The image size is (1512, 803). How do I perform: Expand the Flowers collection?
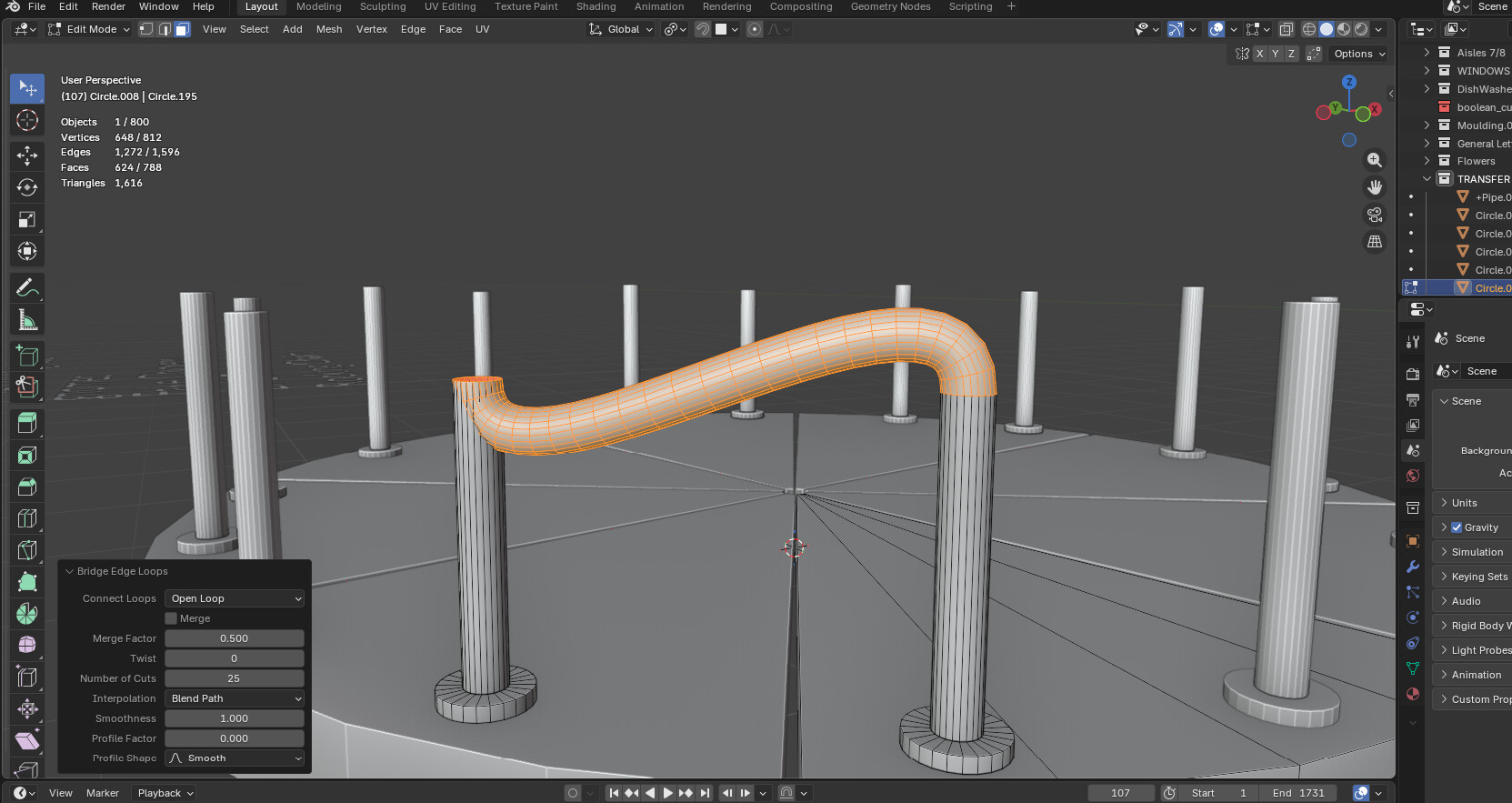point(1427,161)
